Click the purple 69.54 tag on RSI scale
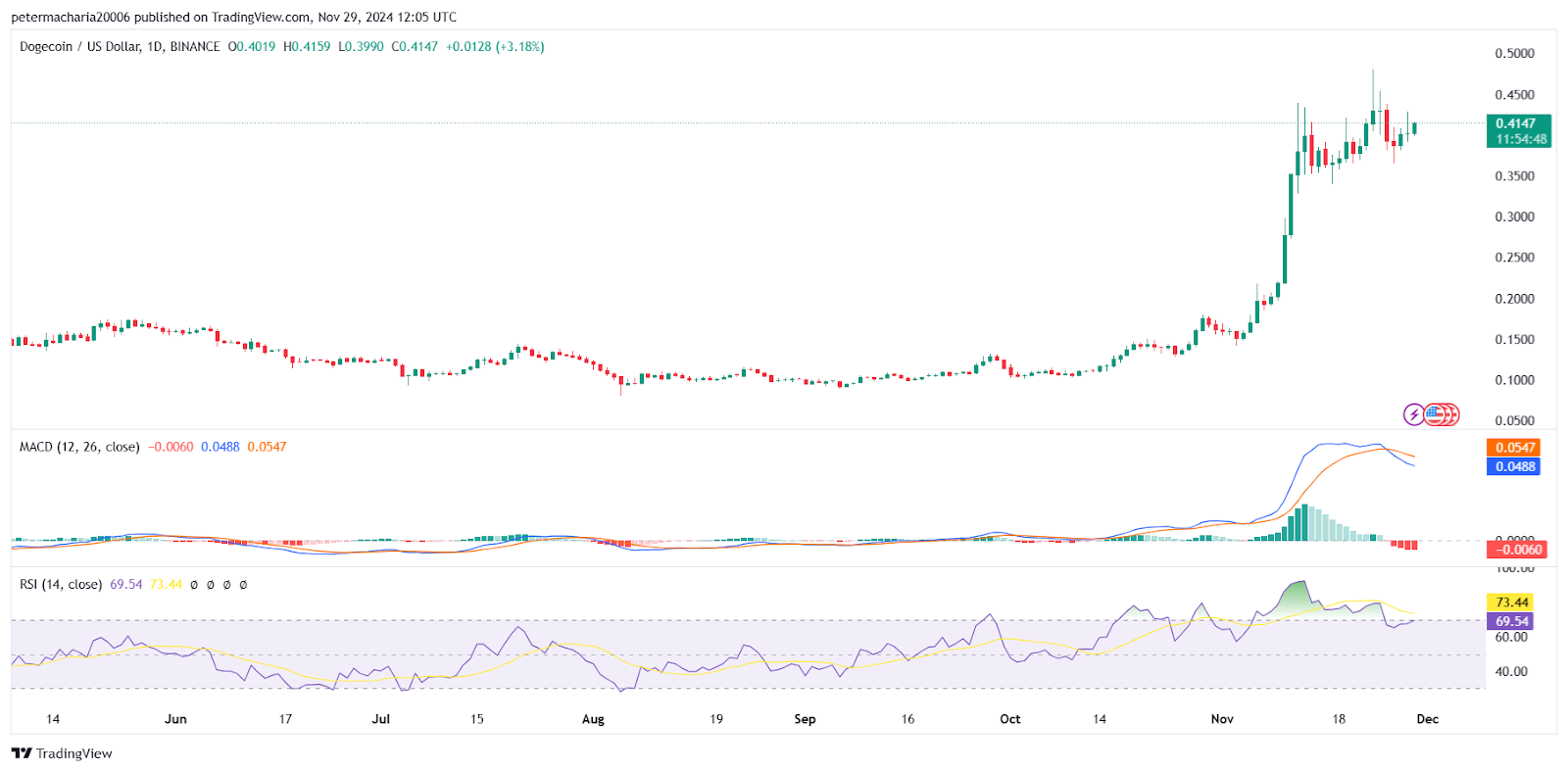1568x772 pixels. click(x=1510, y=621)
